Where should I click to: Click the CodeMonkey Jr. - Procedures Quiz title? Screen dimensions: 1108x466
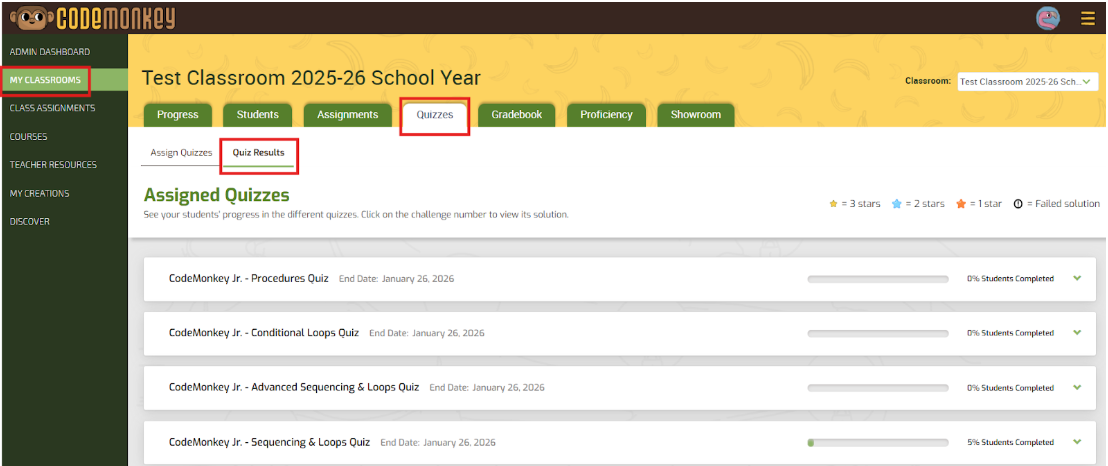pyautogui.click(x=249, y=279)
